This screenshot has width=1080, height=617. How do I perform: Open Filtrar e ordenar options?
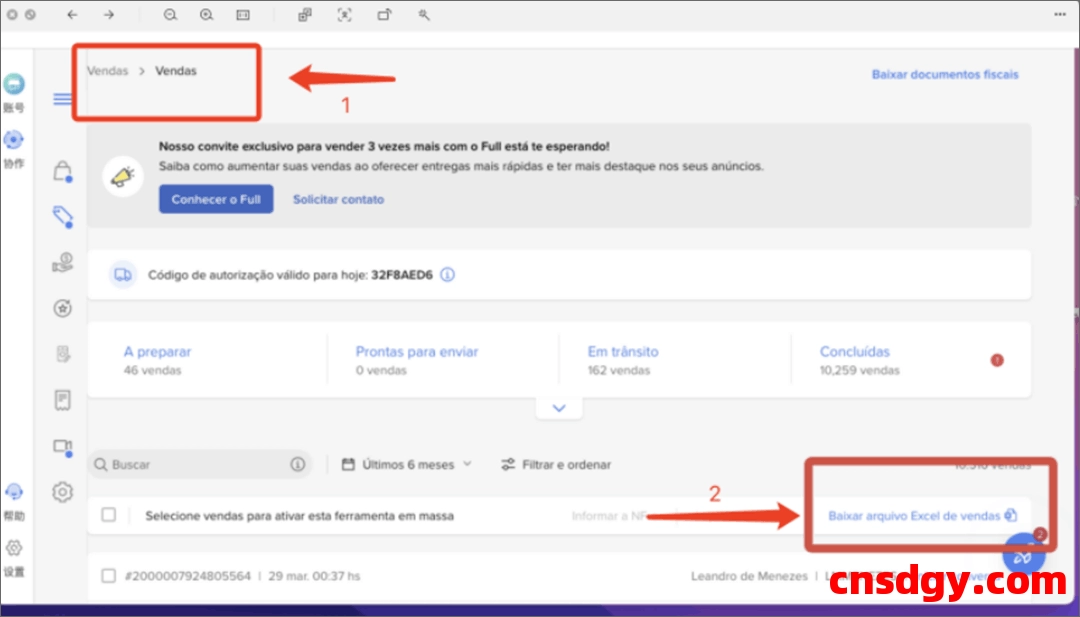pyautogui.click(x=556, y=464)
